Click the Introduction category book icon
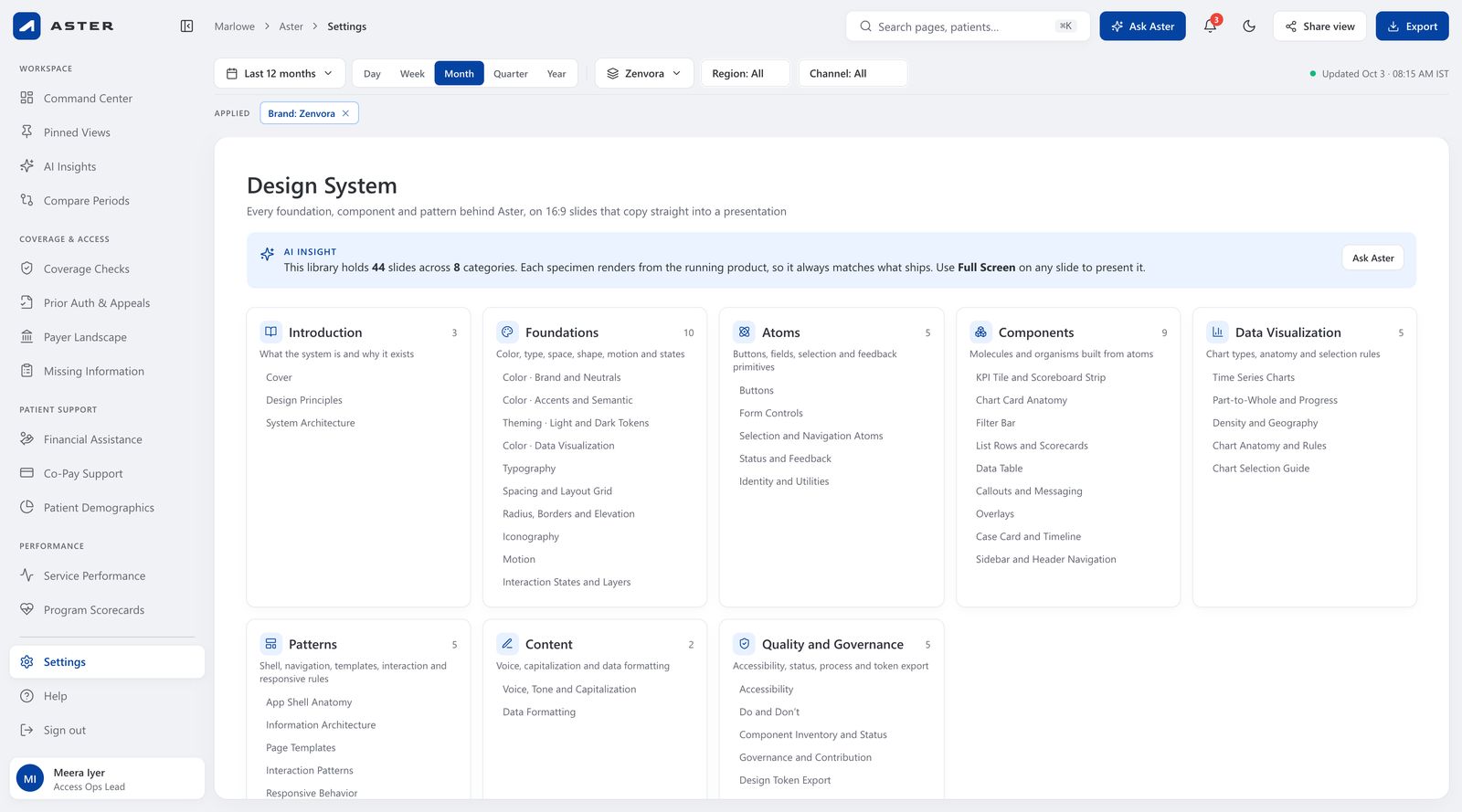This screenshot has width=1462, height=812. click(270, 332)
